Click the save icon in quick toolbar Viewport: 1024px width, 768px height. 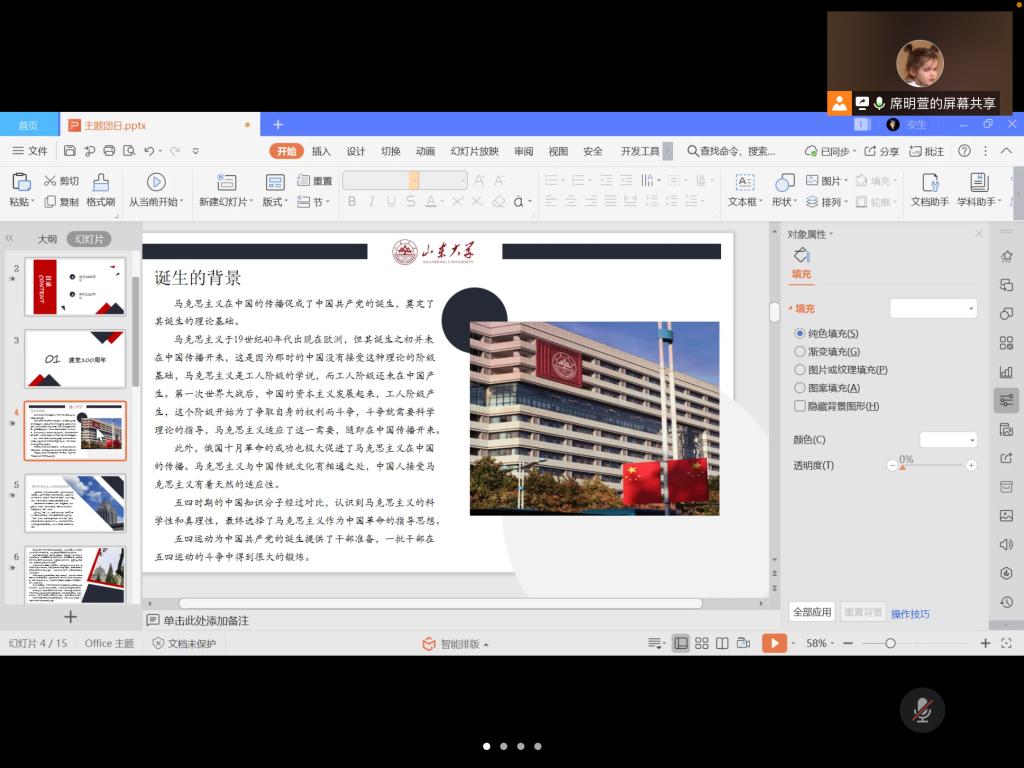[70, 151]
